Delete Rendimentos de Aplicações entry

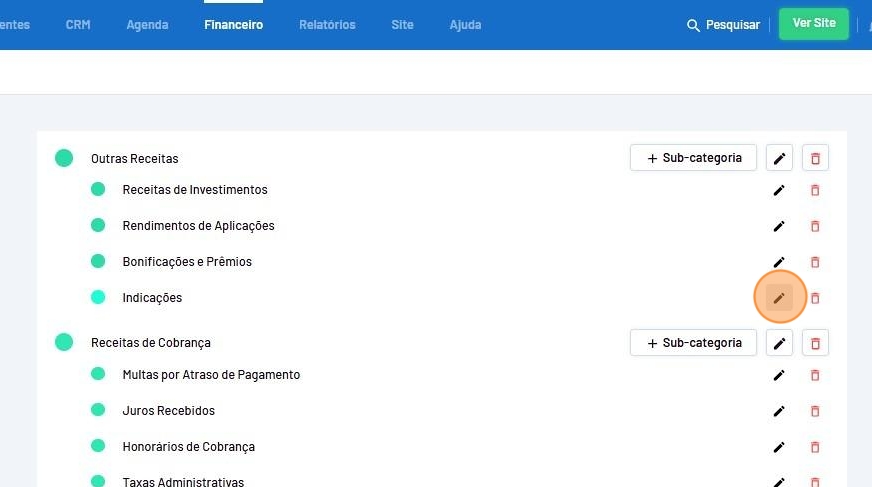pyautogui.click(x=815, y=226)
